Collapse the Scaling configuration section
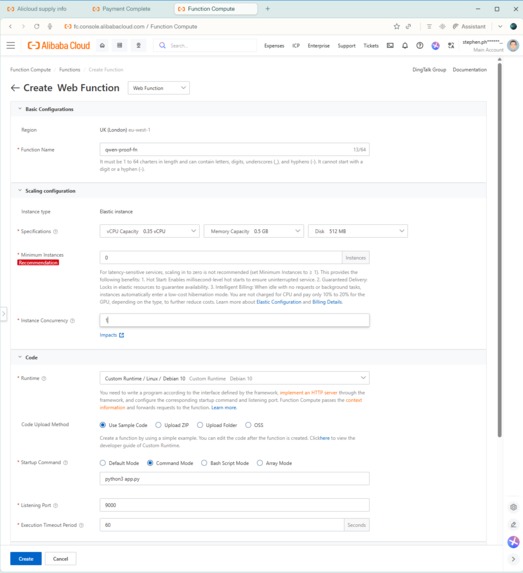Image resolution: width=523 pixels, height=573 pixels. tap(20, 191)
